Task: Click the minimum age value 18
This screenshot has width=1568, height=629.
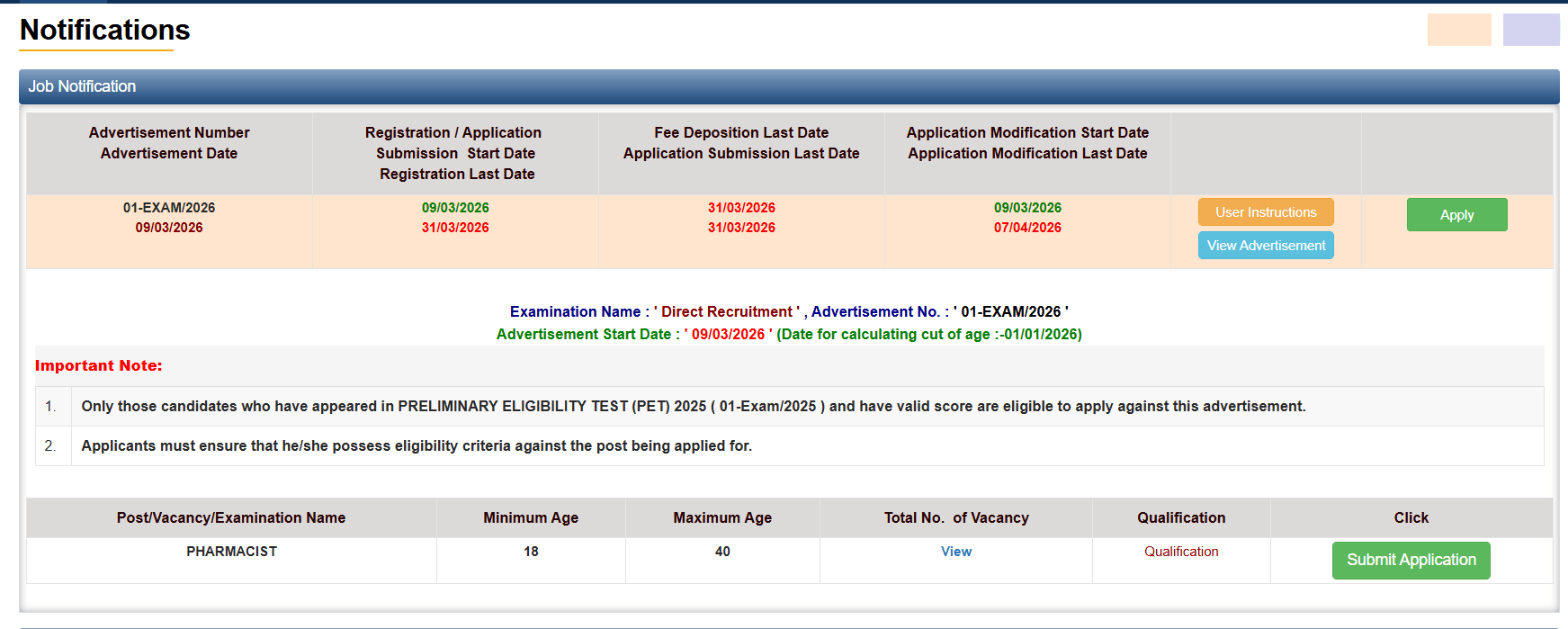Action: tap(531, 552)
